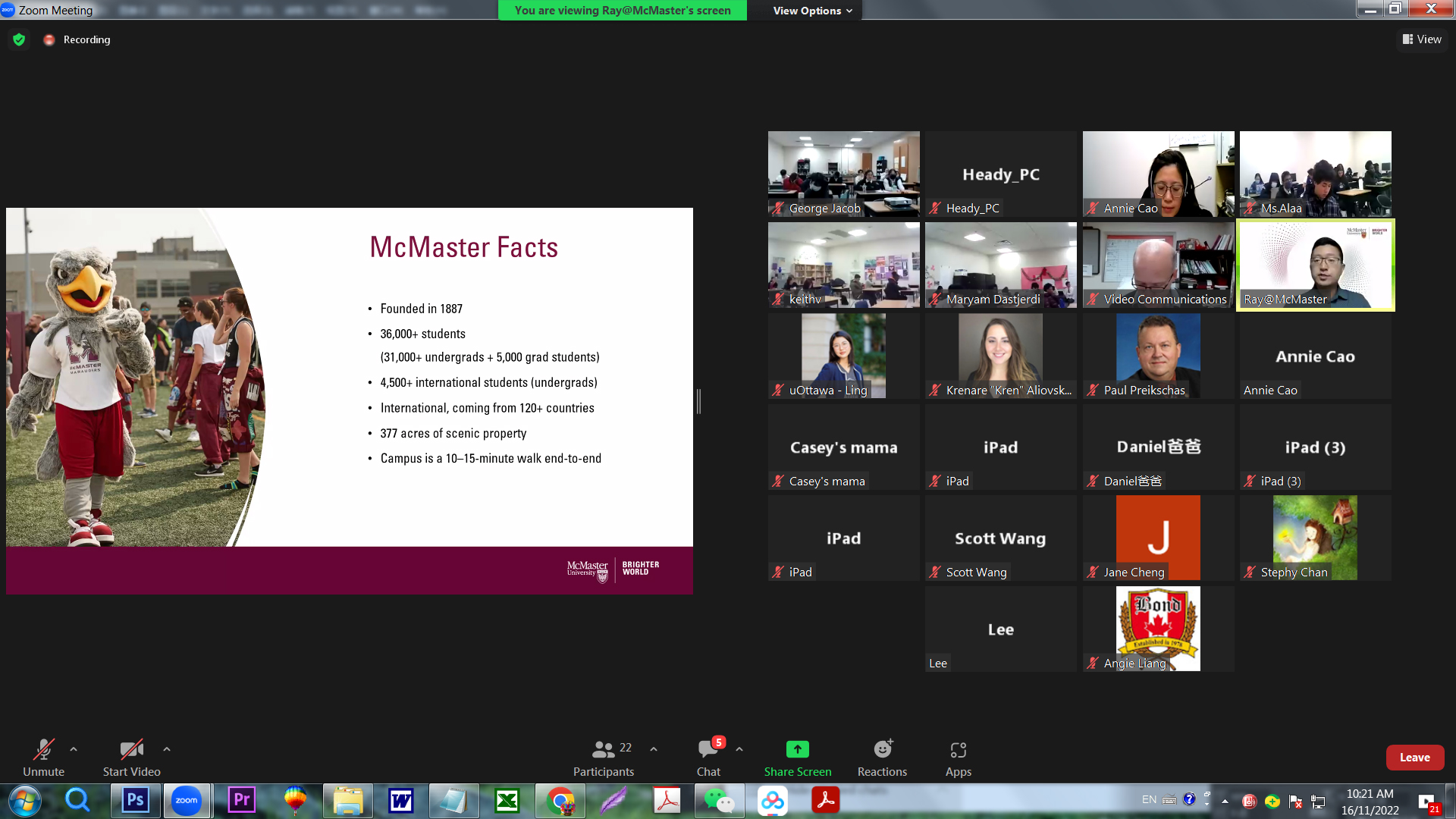Select Ray@McMaster's video thumbnail
The width and height of the screenshot is (1456, 819).
1315,265
